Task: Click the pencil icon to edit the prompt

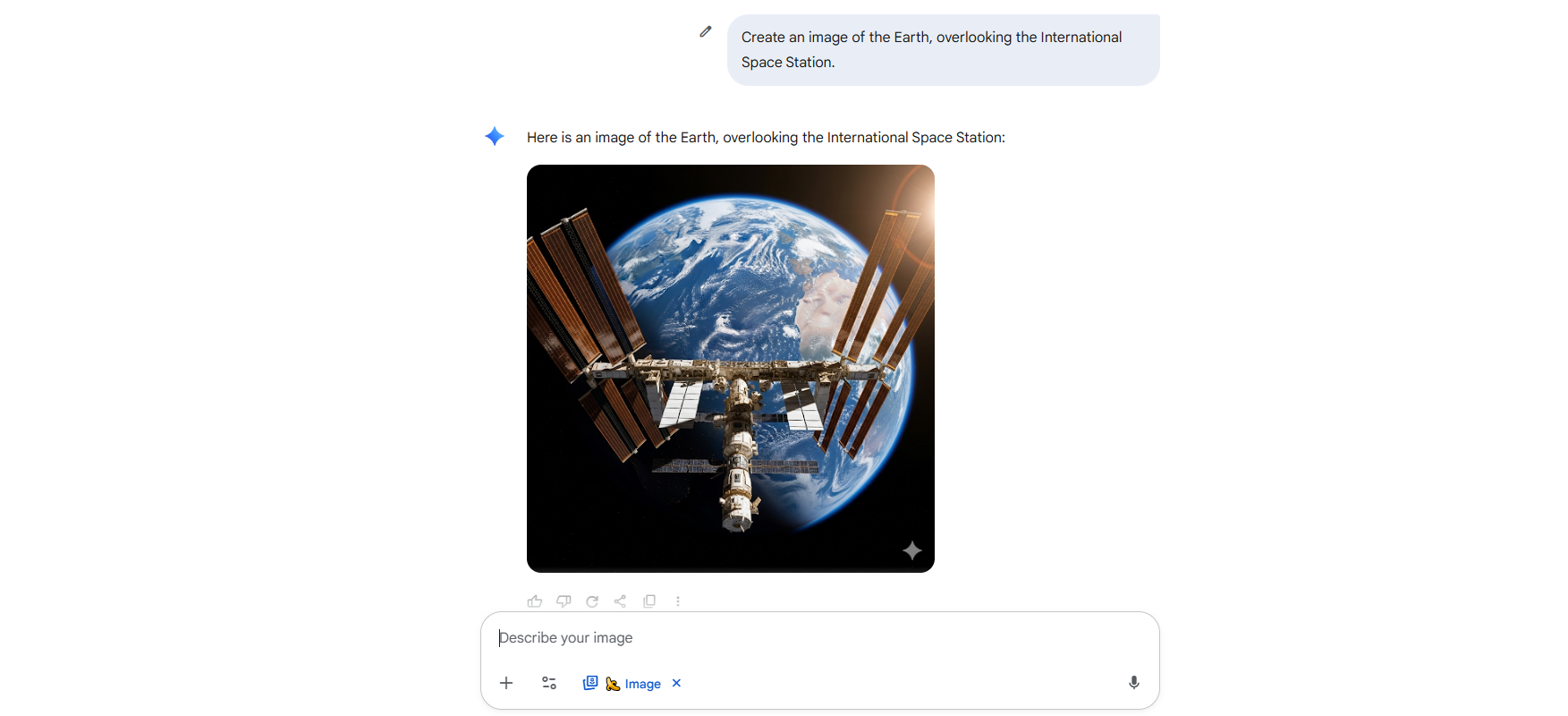Action: 706,31
